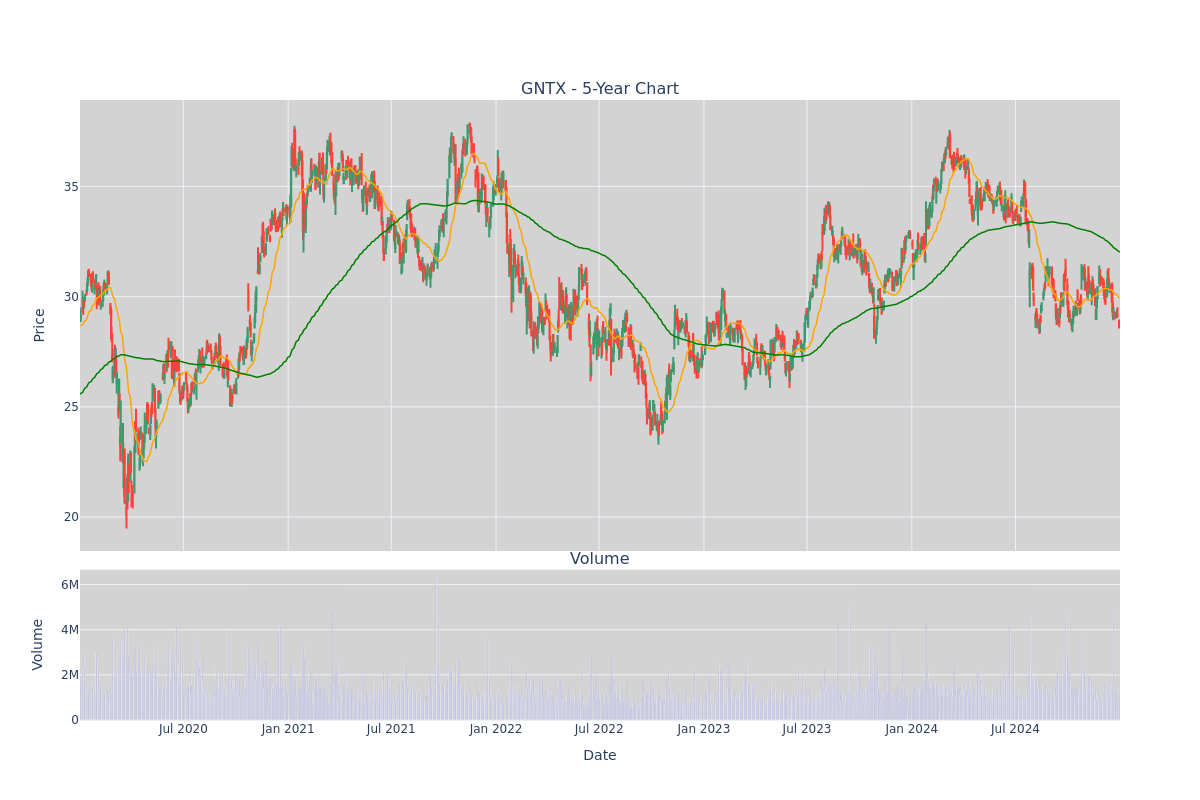The image size is (1200, 800).
Task: Click the "Date" x-axis label
Action: 600,756
